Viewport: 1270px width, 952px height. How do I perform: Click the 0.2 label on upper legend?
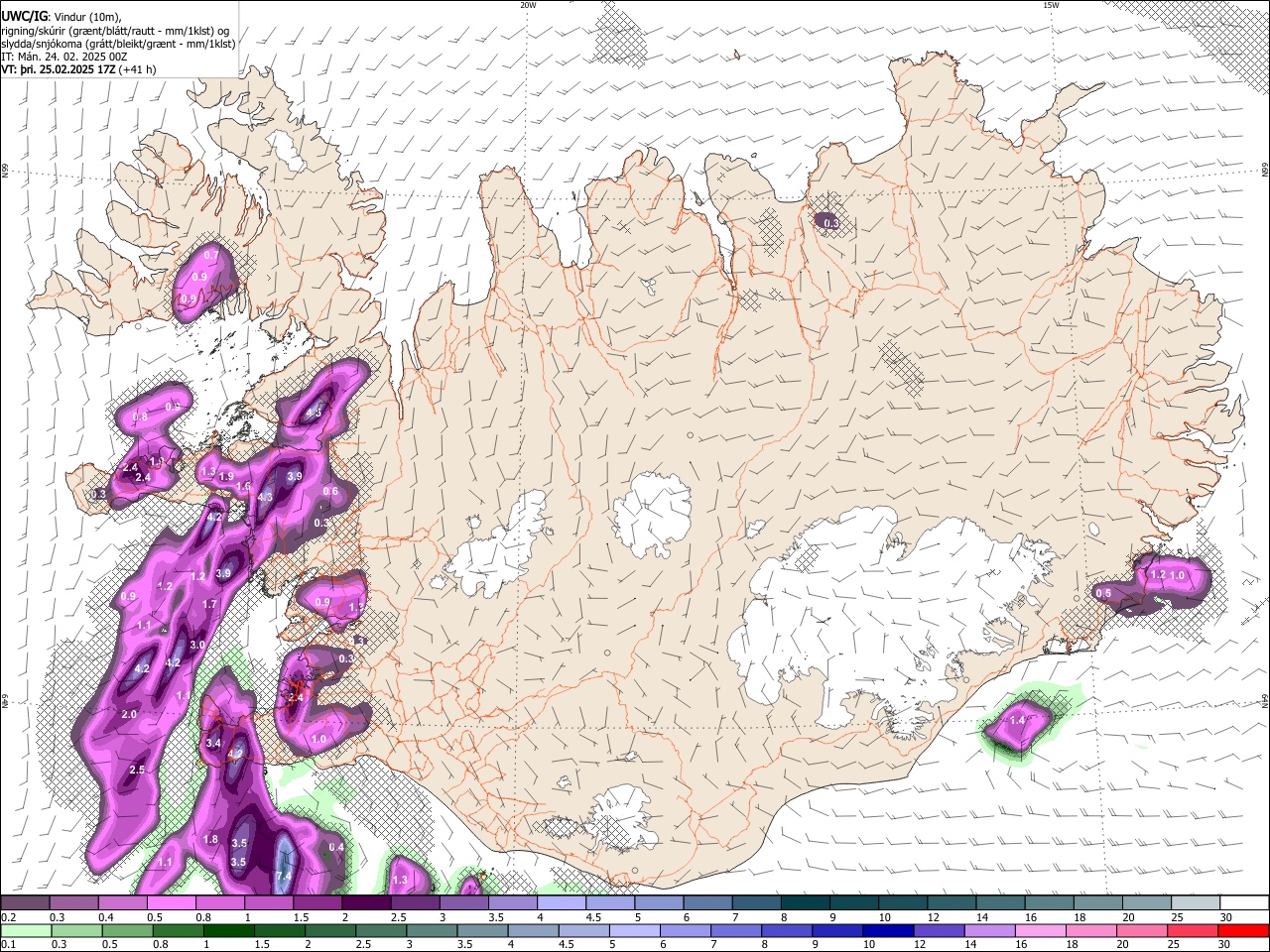[8, 917]
